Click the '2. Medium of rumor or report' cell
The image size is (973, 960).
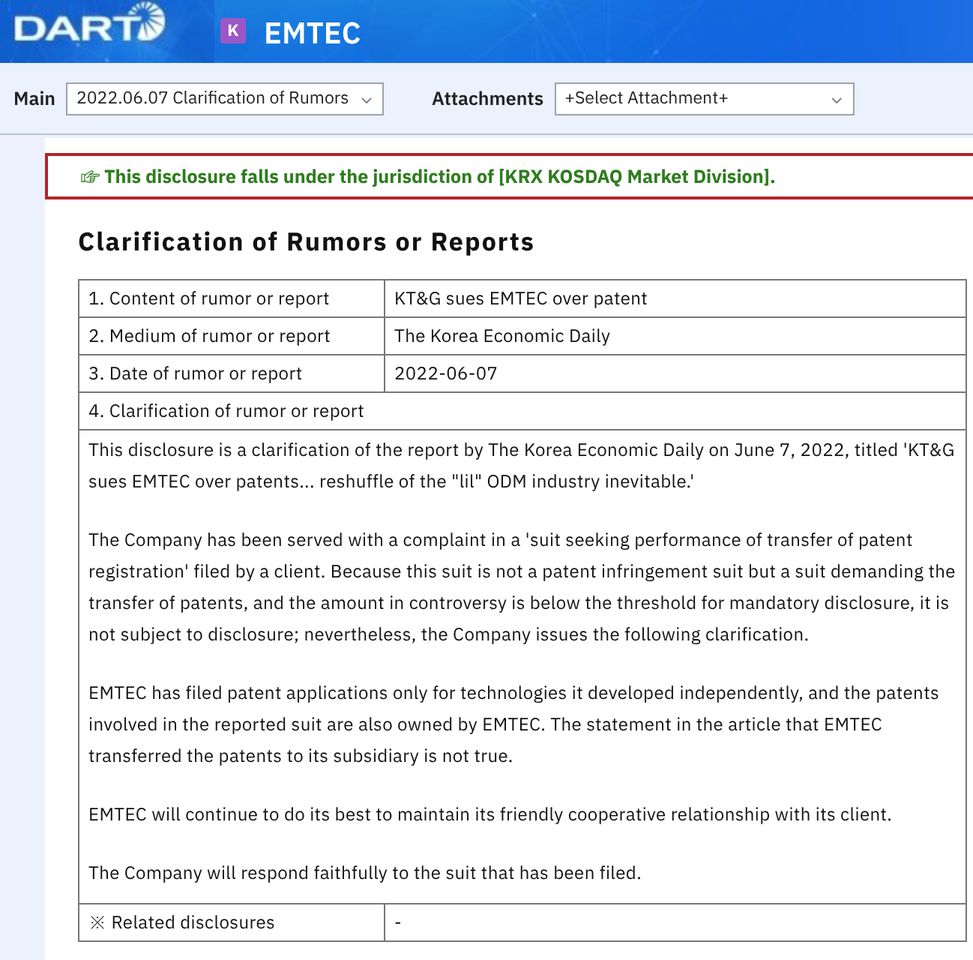(231, 336)
